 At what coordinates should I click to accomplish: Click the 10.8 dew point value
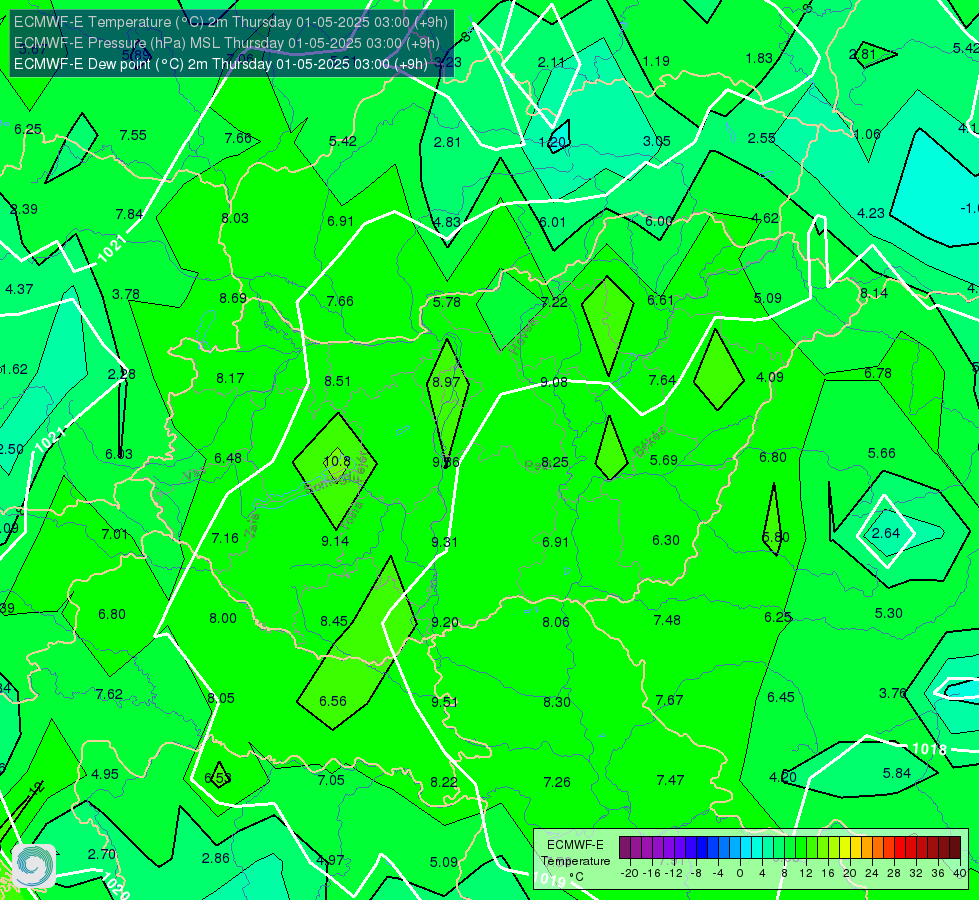pyautogui.click(x=337, y=462)
